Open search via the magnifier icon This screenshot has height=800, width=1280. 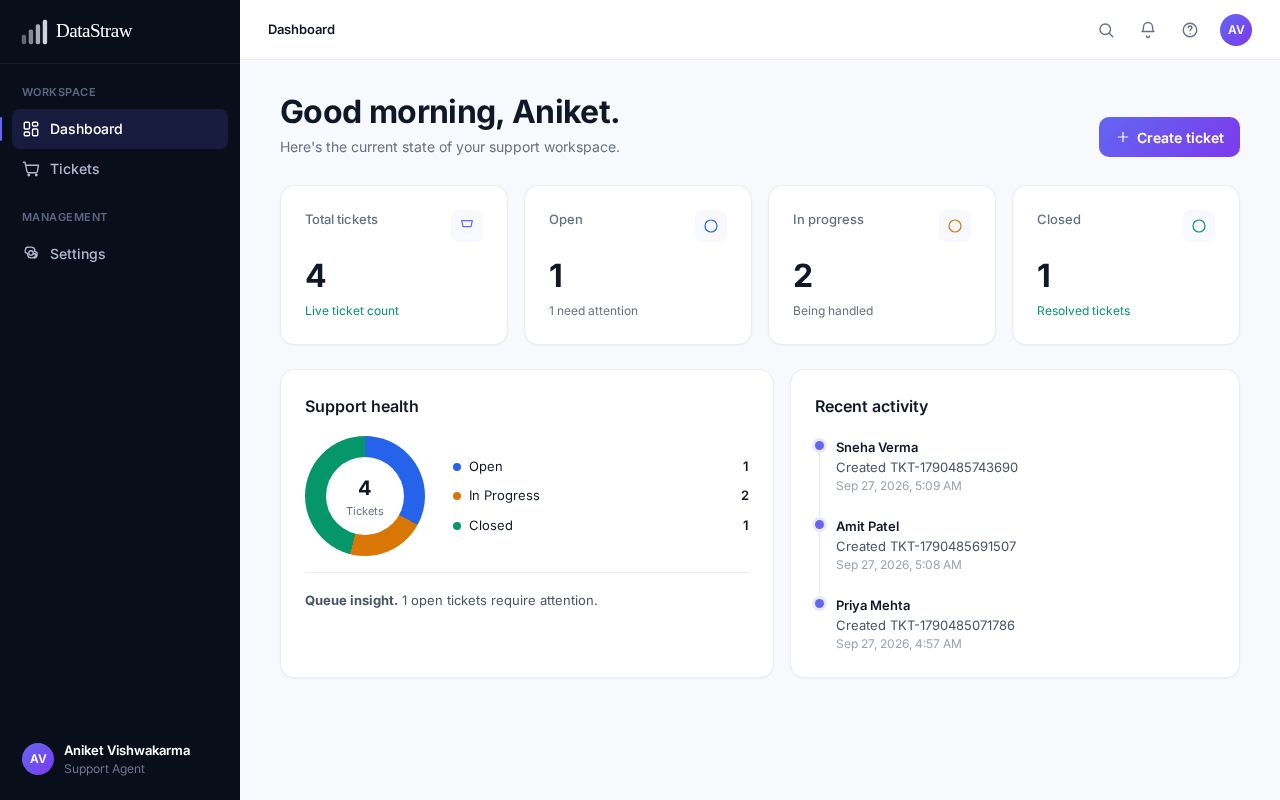coord(1106,30)
